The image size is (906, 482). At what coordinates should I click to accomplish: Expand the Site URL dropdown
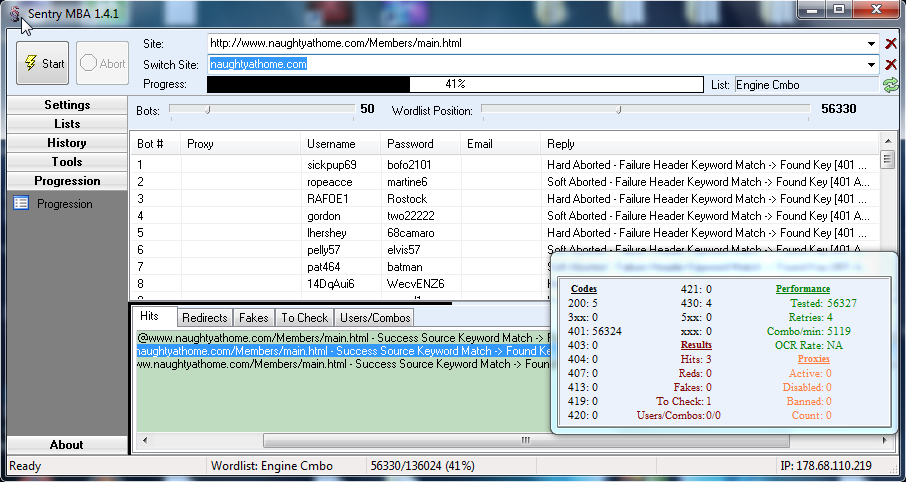point(873,44)
